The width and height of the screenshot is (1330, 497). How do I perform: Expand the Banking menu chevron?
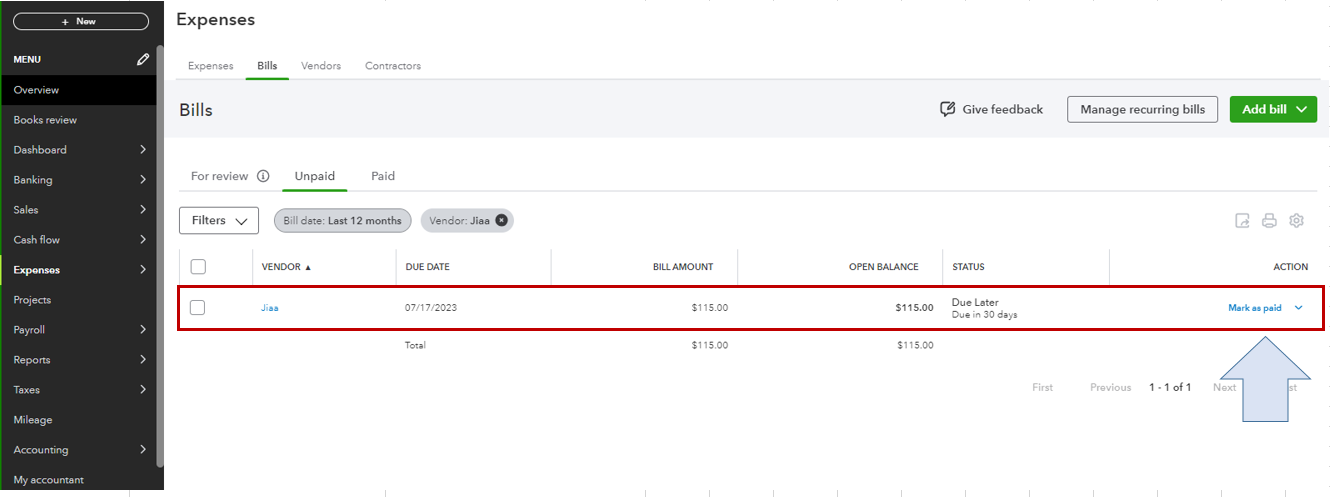click(143, 180)
